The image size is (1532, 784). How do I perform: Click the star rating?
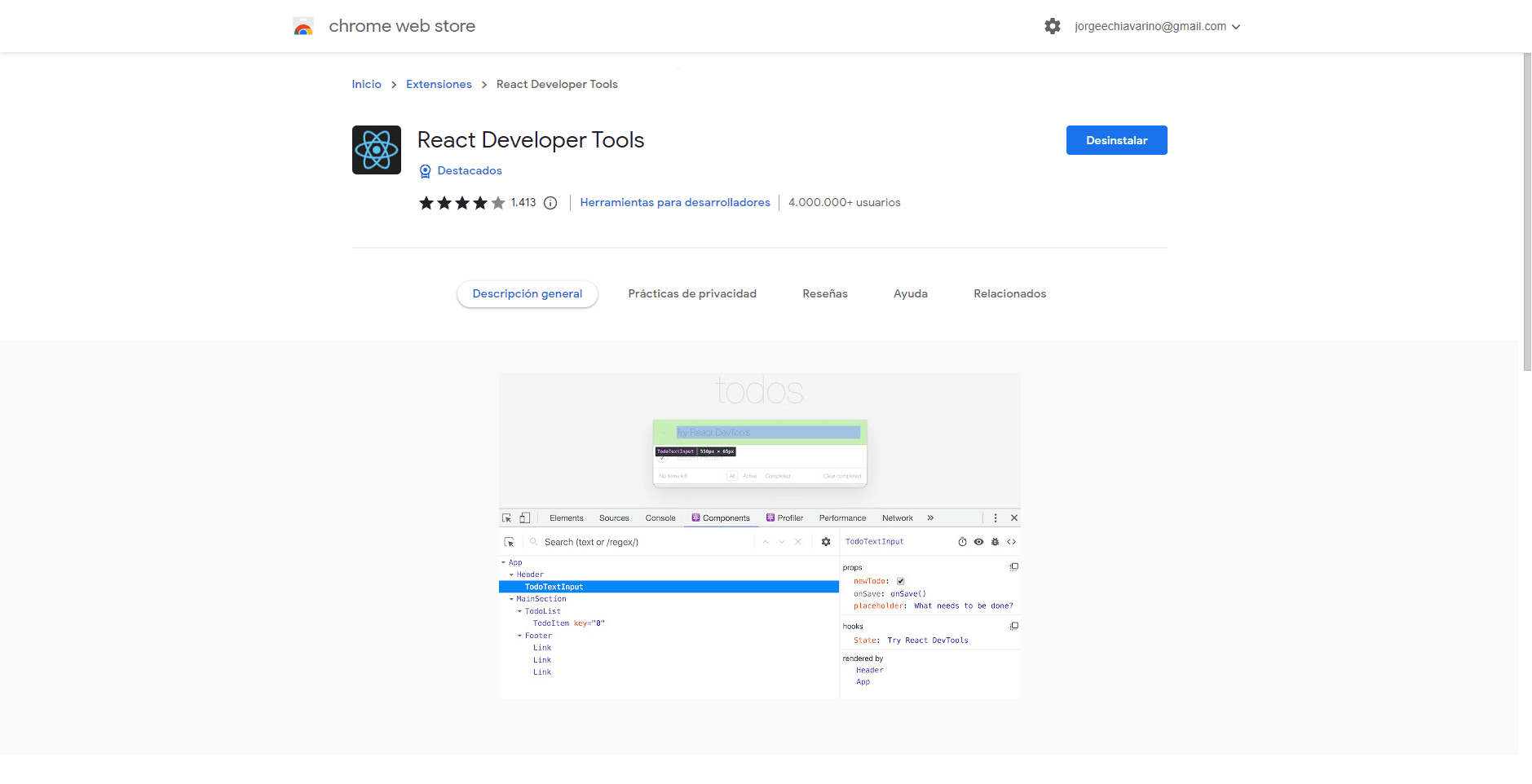tap(461, 203)
